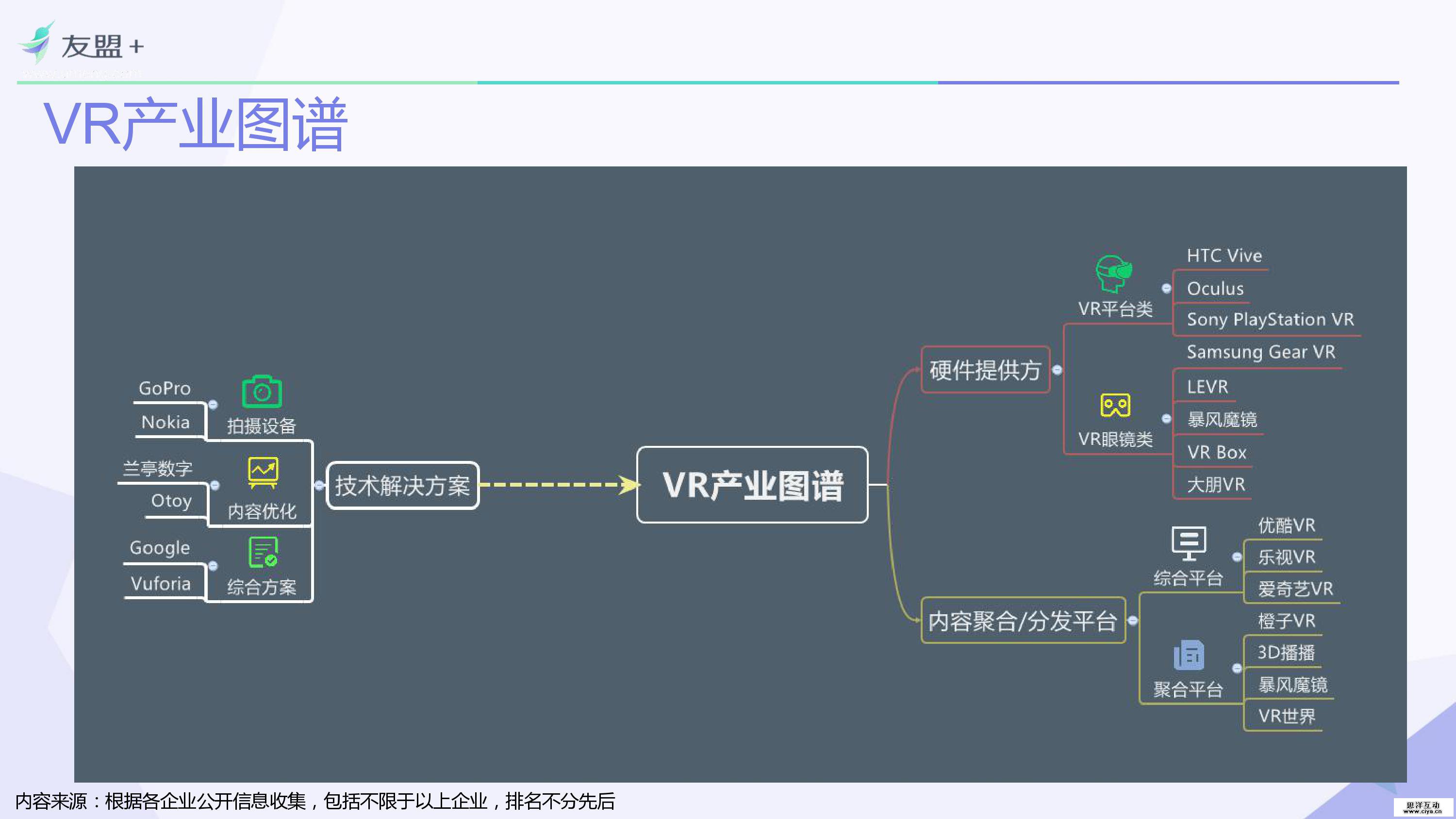Select the 硬件提供方 node
This screenshot has height=819, width=1456.
click(x=985, y=370)
